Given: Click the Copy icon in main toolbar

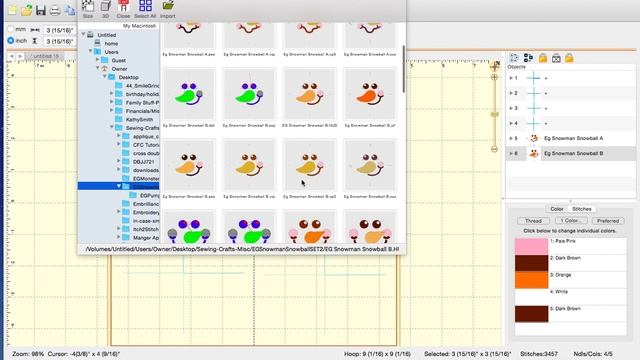Looking at the screenshot, I should (70, 10).
